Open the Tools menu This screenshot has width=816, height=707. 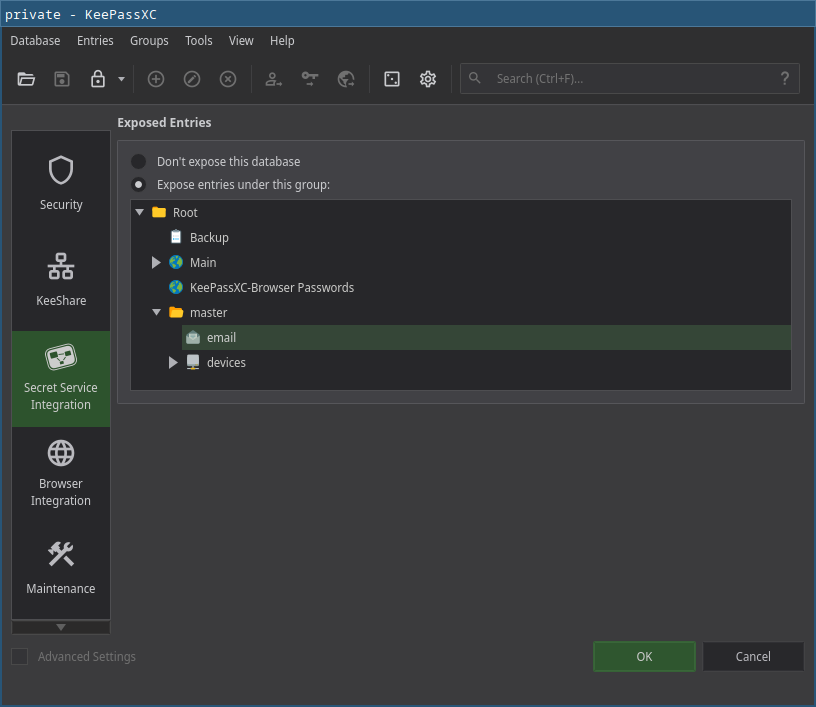199,41
